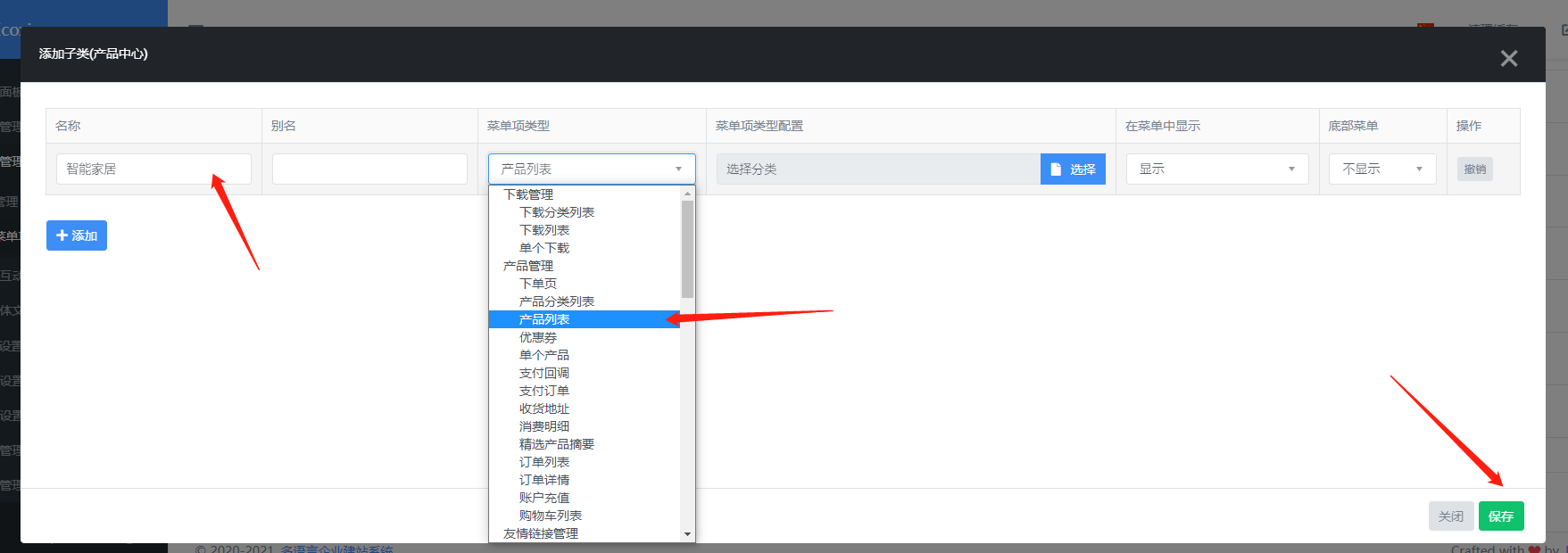1568x553 pixels.
Task: Open the 菜单项类型 dropdown showing 产品列表
Action: click(591, 169)
